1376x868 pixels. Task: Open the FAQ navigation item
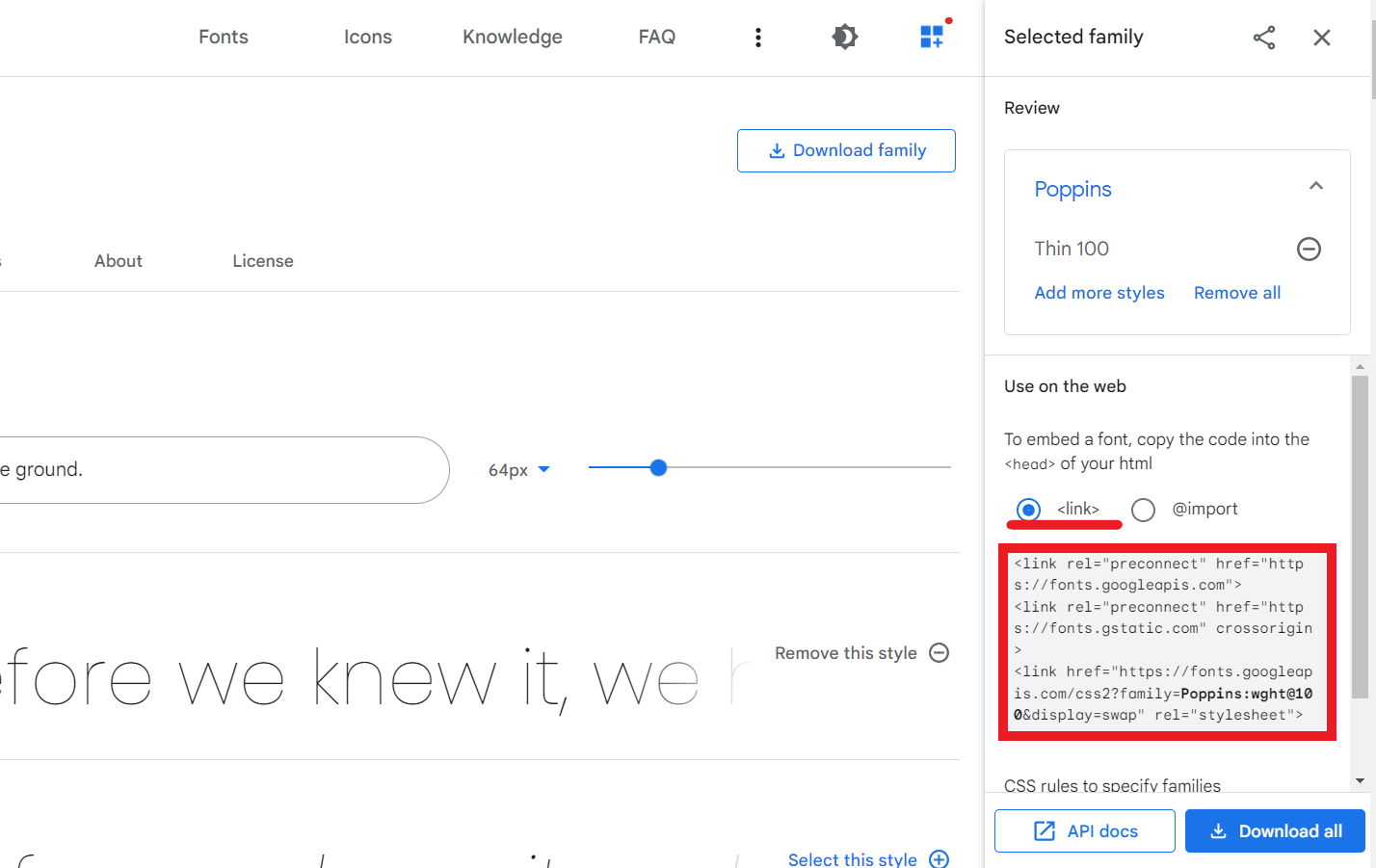pos(657,37)
